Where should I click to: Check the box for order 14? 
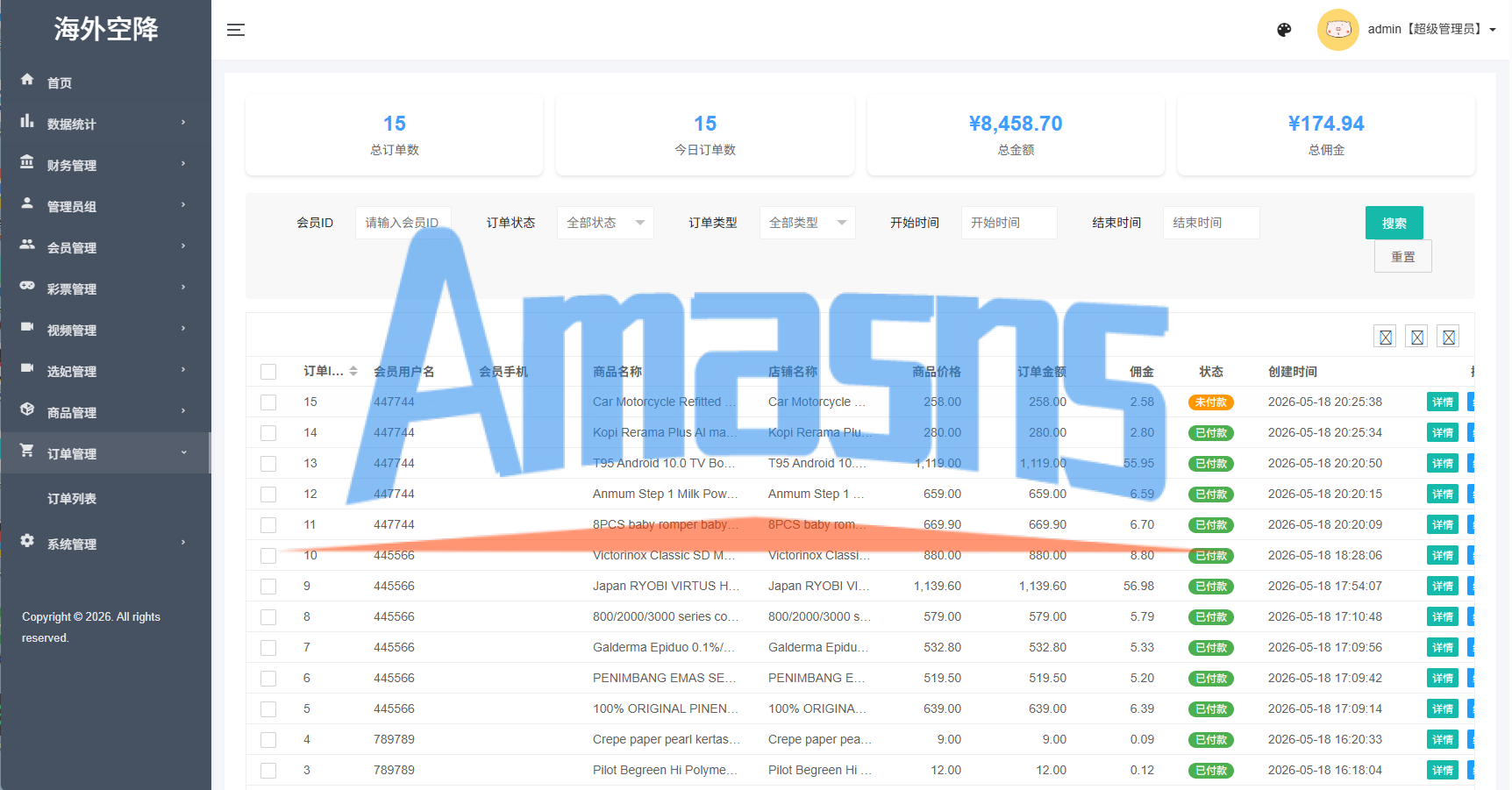[x=268, y=433]
